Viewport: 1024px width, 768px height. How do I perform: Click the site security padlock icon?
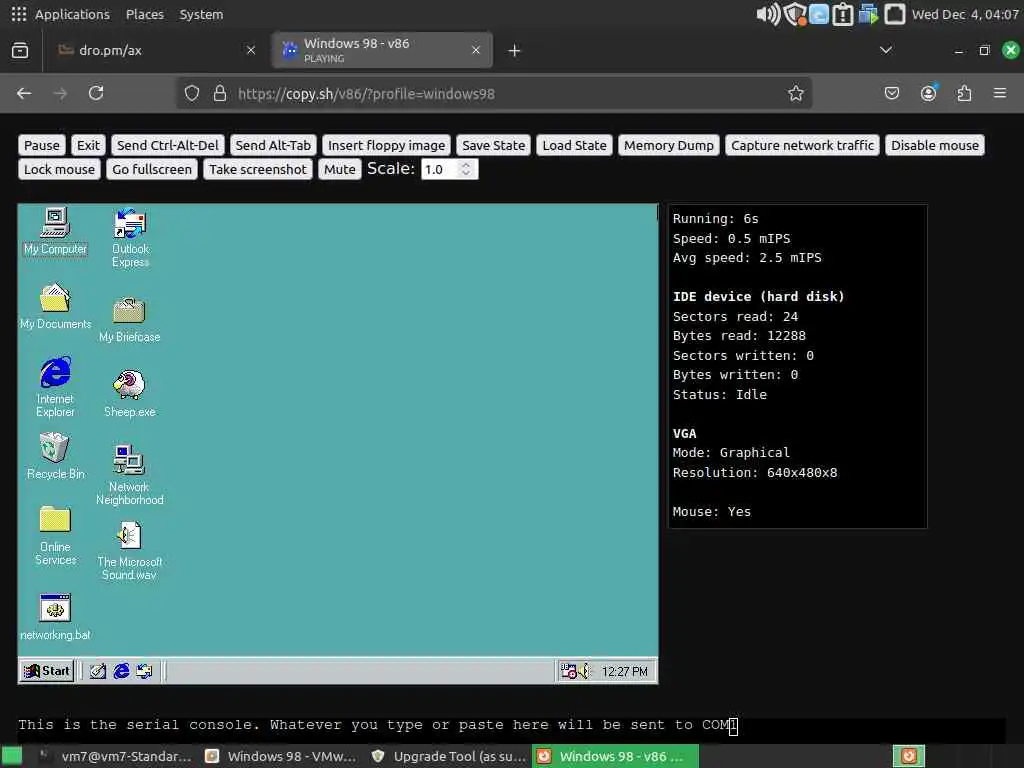point(220,93)
